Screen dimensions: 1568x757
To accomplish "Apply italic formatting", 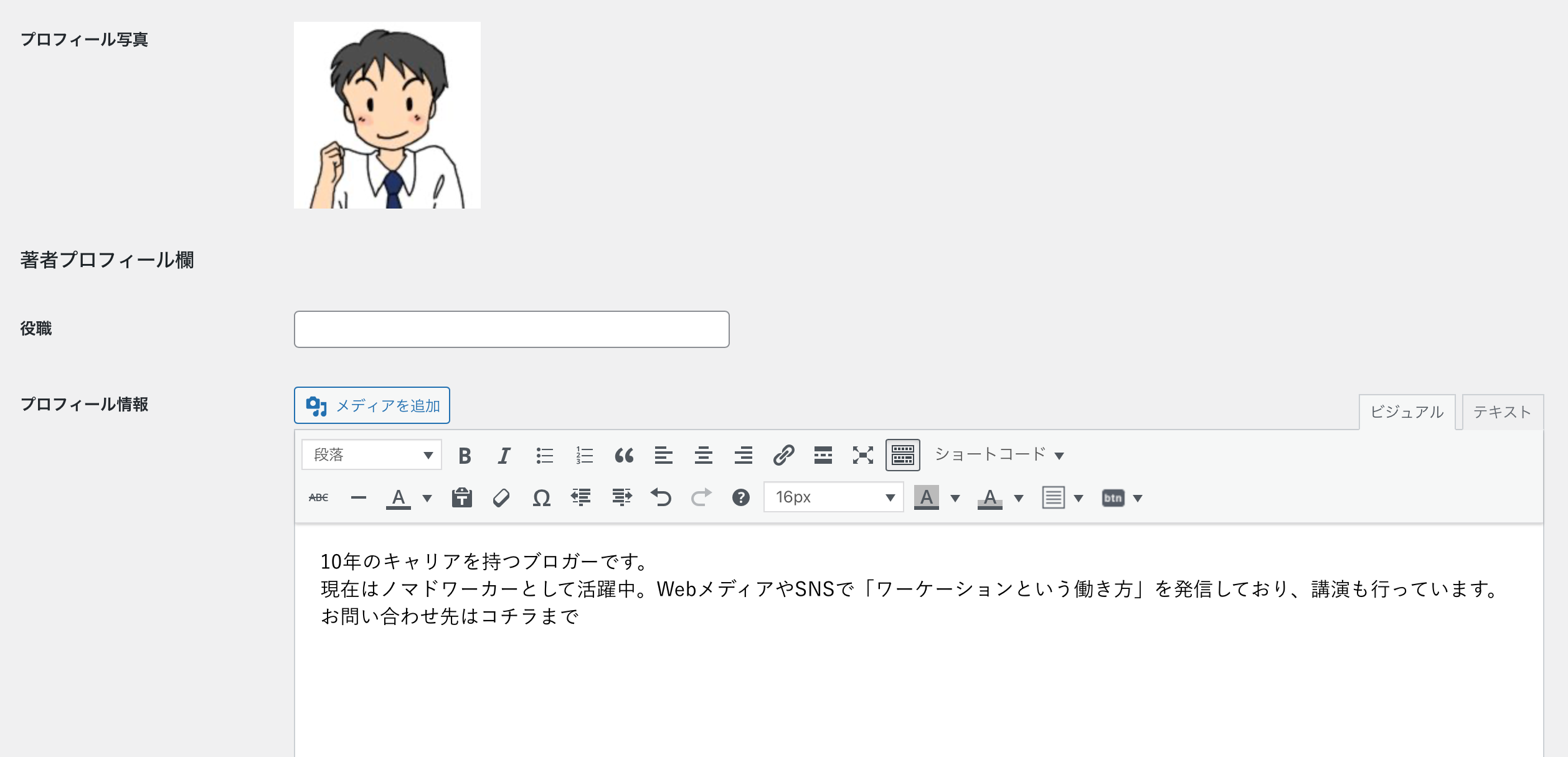I will click(504, 456).
